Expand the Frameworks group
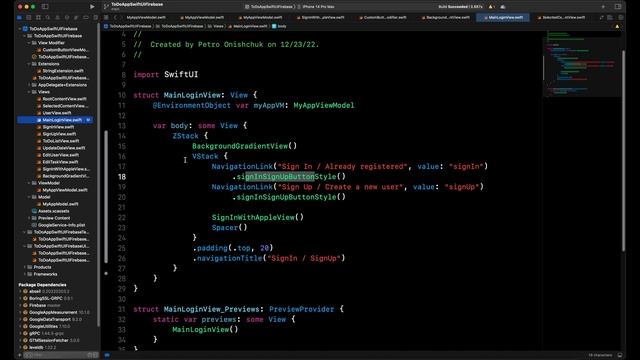This screenshot has height=360, width=640. pos(24,274)
